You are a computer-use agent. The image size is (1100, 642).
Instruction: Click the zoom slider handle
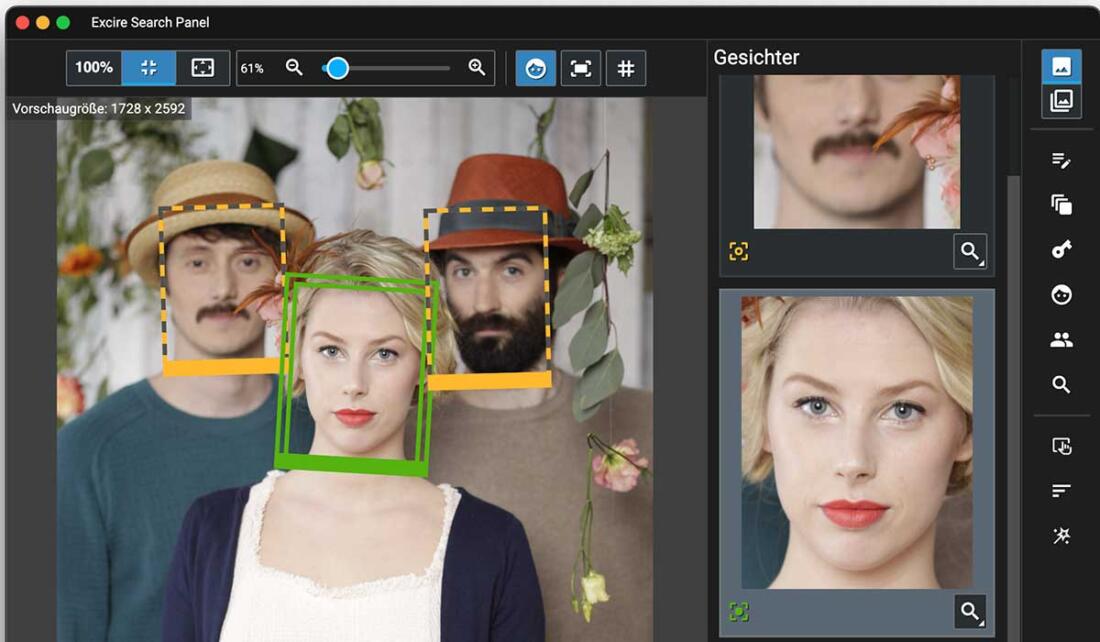[338, 68]
